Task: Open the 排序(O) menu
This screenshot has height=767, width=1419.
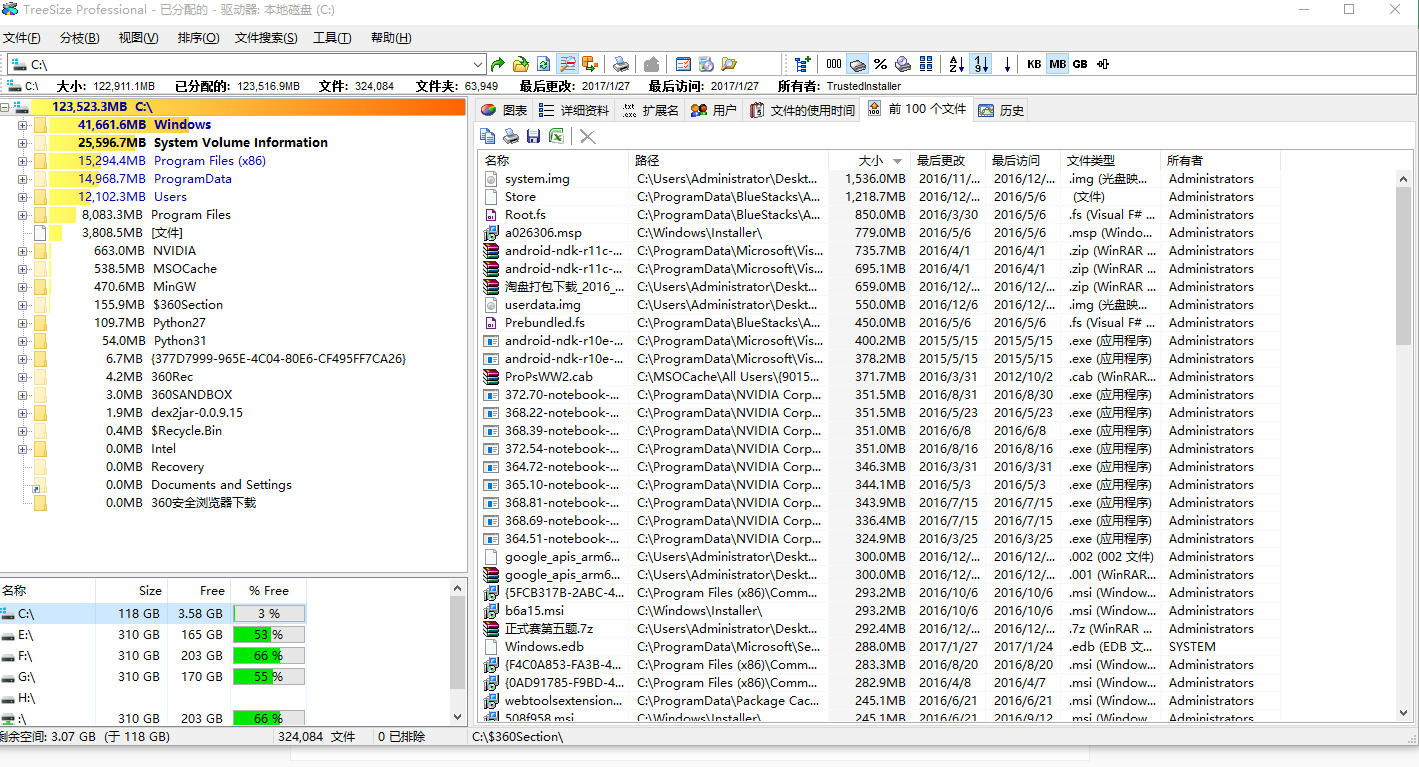Action: (198, 38)
